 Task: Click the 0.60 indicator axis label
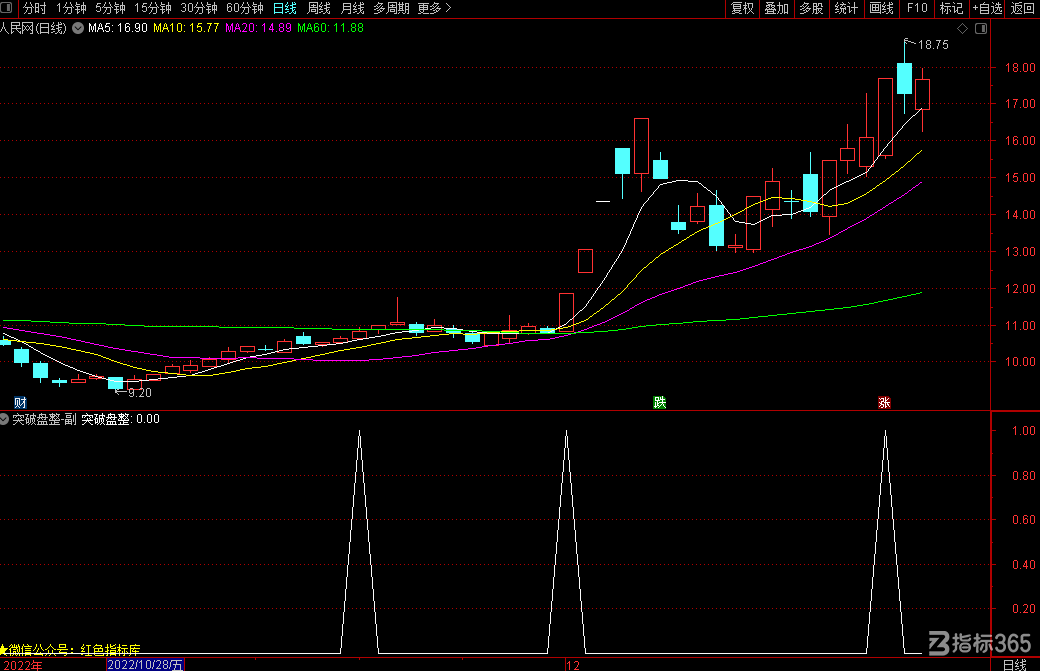click(x=1023, y=519)
